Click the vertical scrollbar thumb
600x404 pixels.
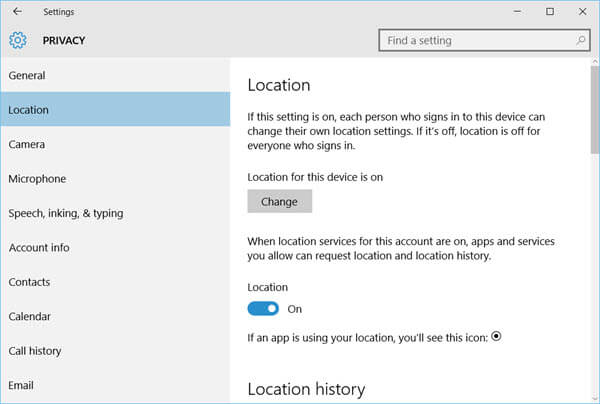(x=595, y=110)
